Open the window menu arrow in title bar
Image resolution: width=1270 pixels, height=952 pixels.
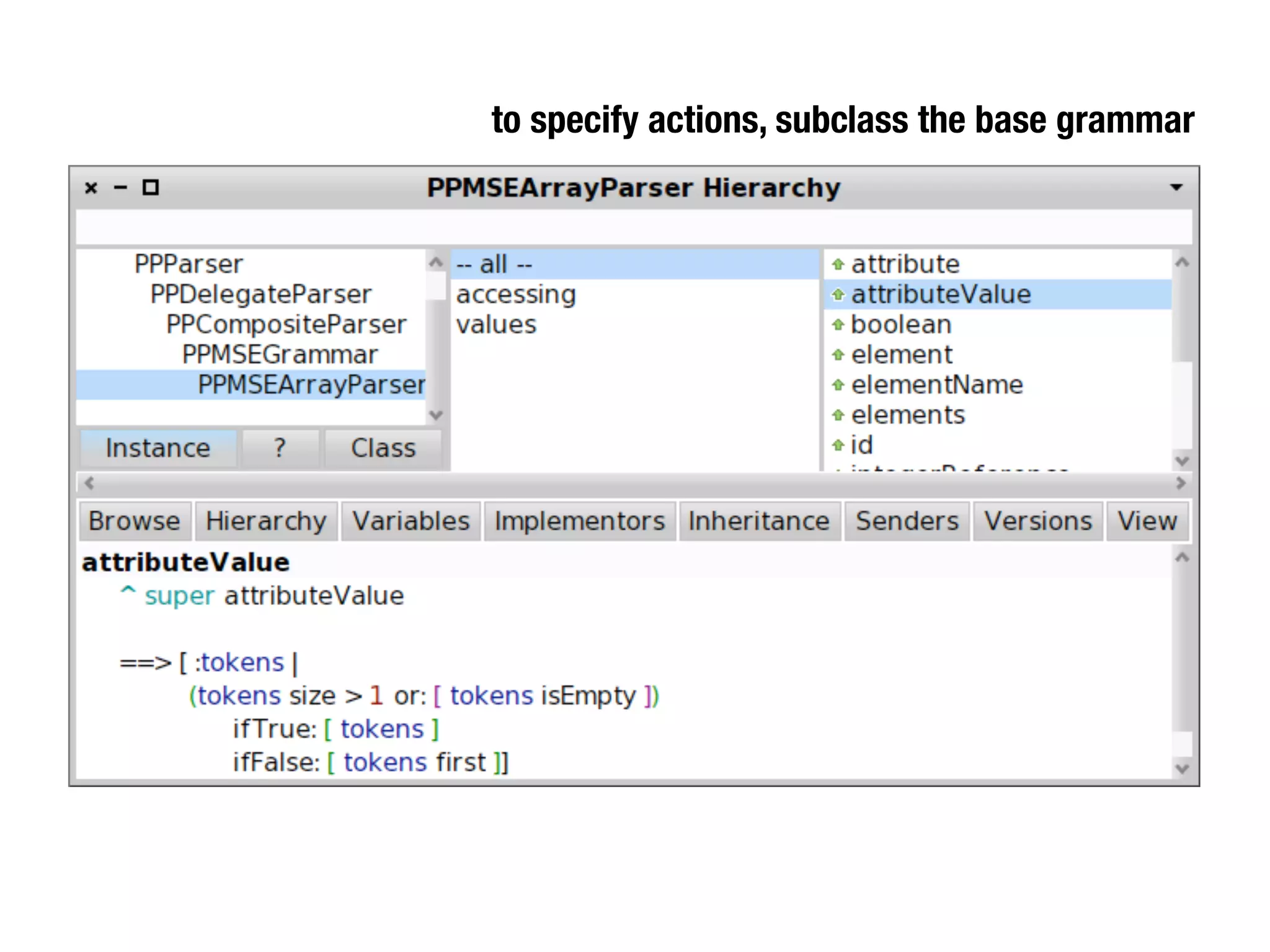[1176, 187]
